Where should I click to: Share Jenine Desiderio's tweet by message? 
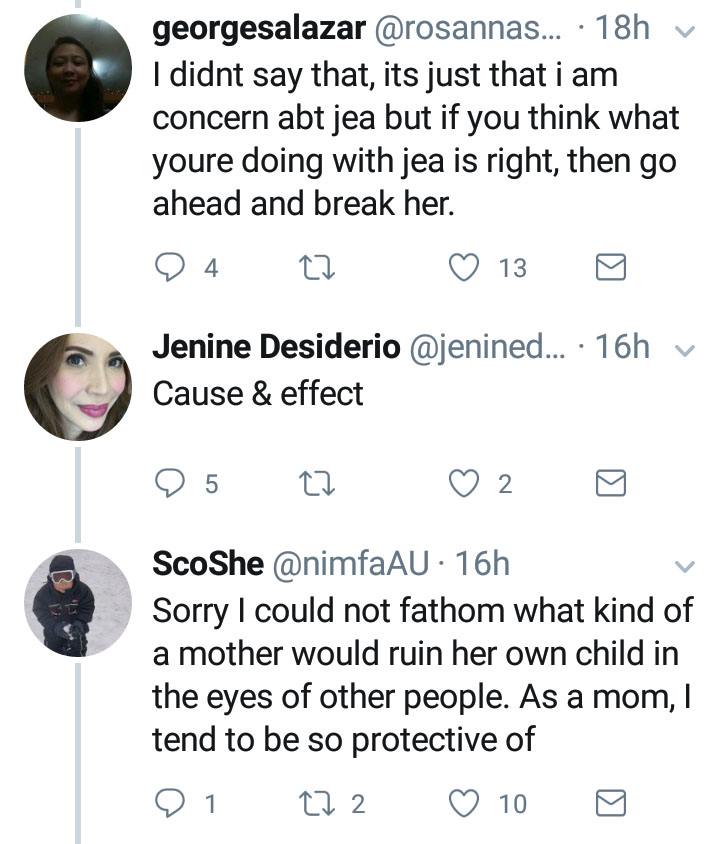tap(610, 484)
